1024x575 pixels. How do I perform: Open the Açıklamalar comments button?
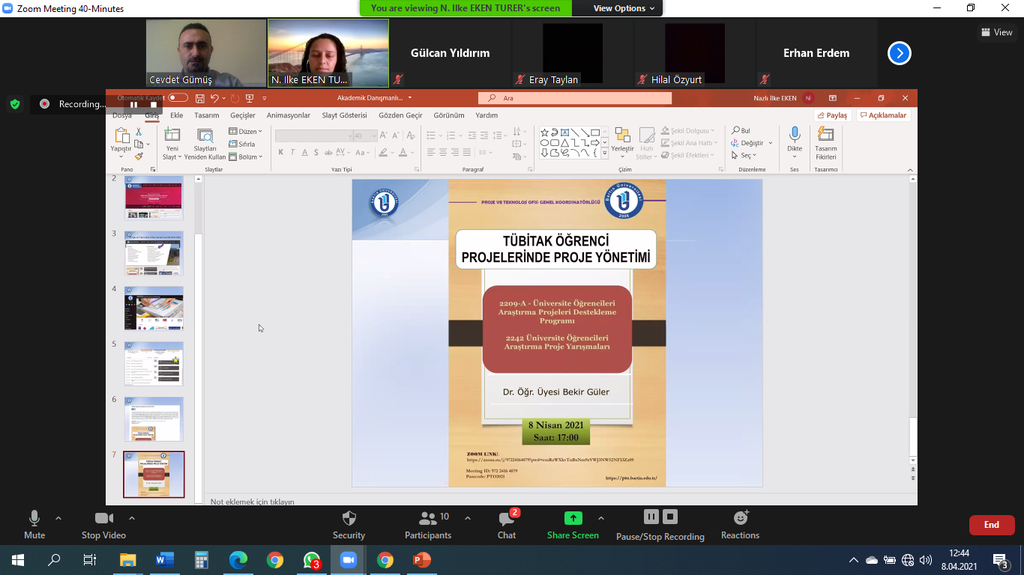coord(883,115)
